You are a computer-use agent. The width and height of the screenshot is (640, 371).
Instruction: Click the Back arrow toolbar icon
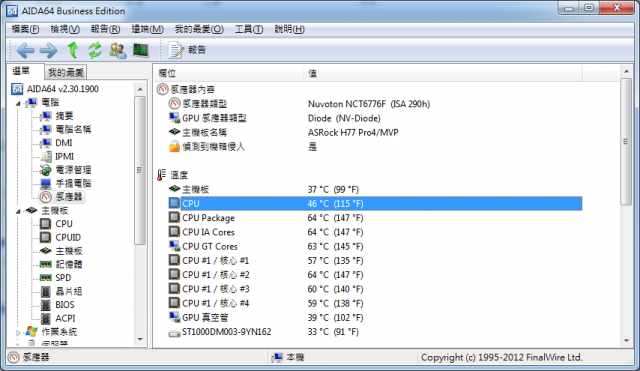pos(25,51)
